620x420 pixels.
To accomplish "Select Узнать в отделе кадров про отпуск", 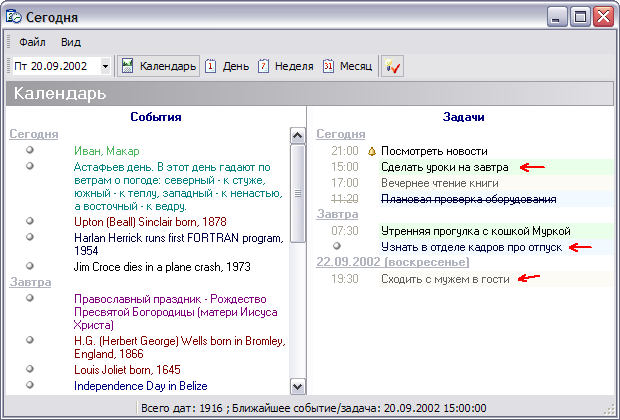I will 471,247.
